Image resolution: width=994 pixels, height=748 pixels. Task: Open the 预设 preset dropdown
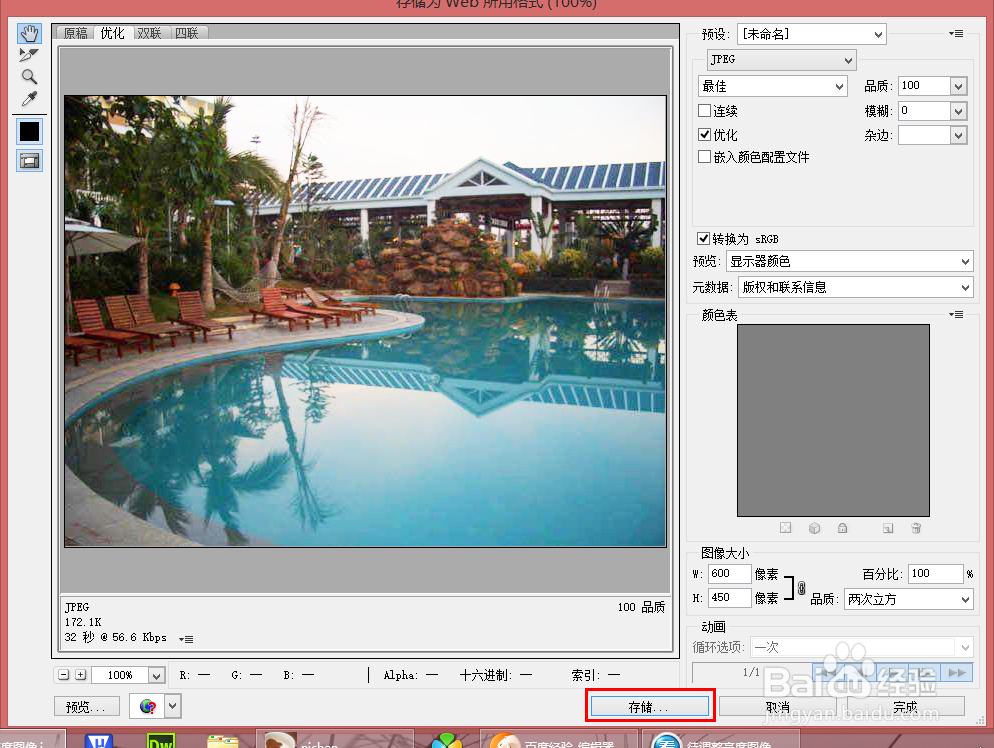(811, 34)
